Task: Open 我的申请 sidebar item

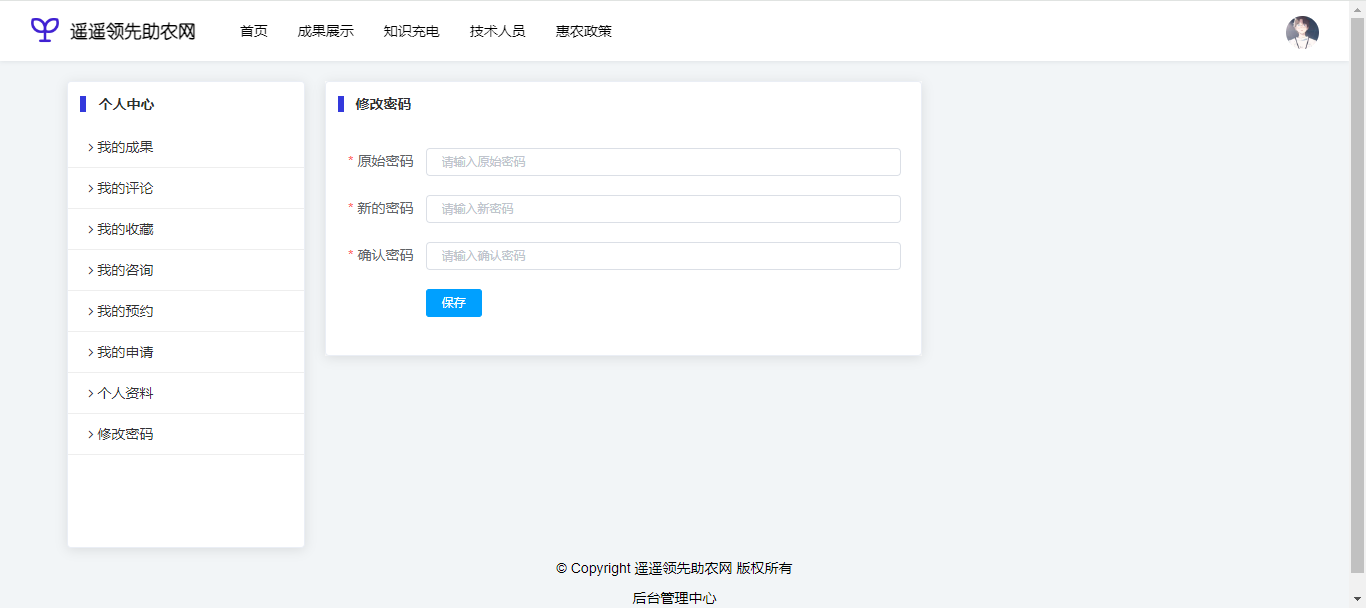Action: click(x=125, y=352)
